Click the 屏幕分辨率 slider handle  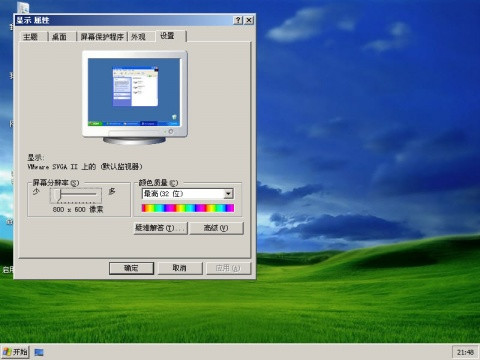[58, 194]
